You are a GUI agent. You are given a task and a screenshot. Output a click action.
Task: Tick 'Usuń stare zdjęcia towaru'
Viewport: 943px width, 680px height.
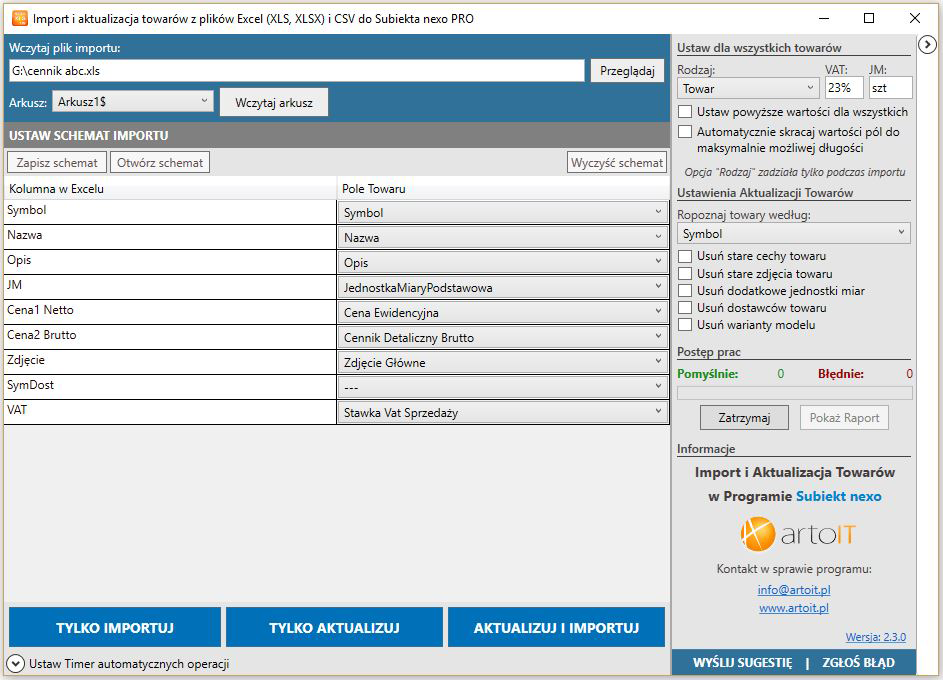[x=685, y=274]
